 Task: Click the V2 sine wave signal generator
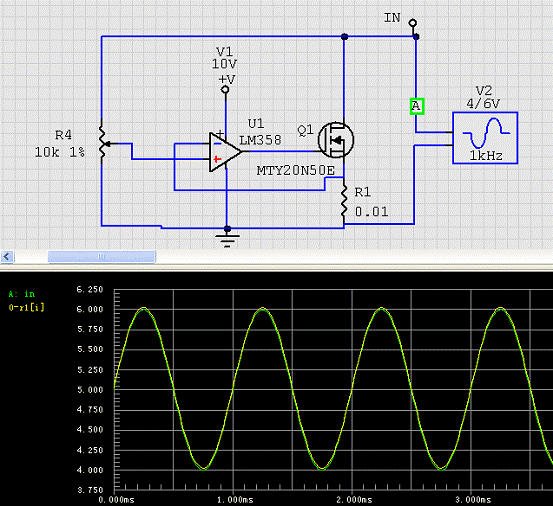(485, 138)
